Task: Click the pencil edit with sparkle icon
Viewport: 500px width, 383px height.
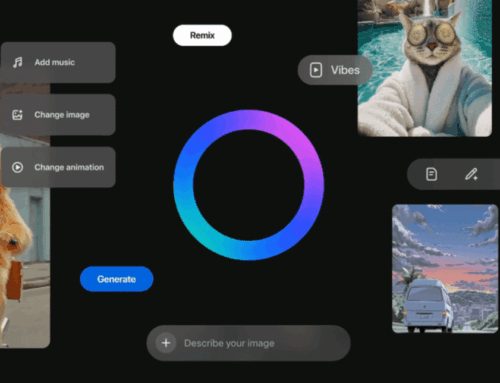Action: (471, 174)
